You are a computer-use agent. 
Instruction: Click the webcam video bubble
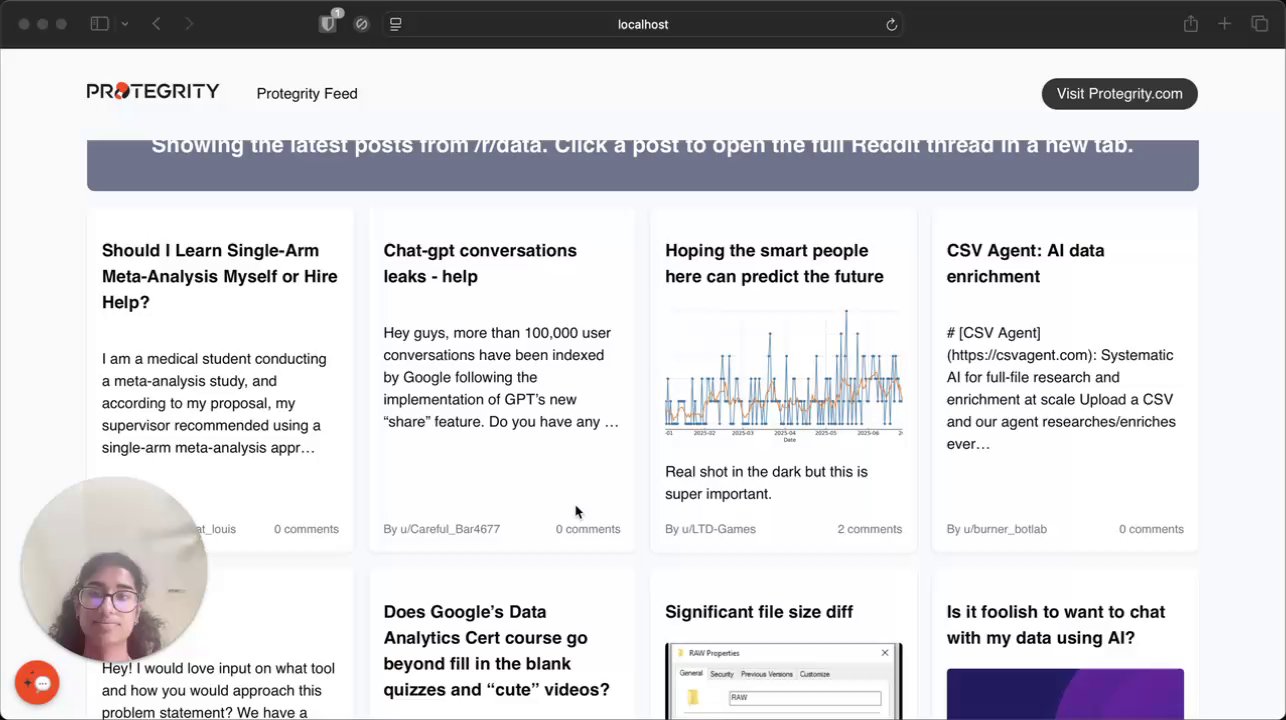point(113,569)
